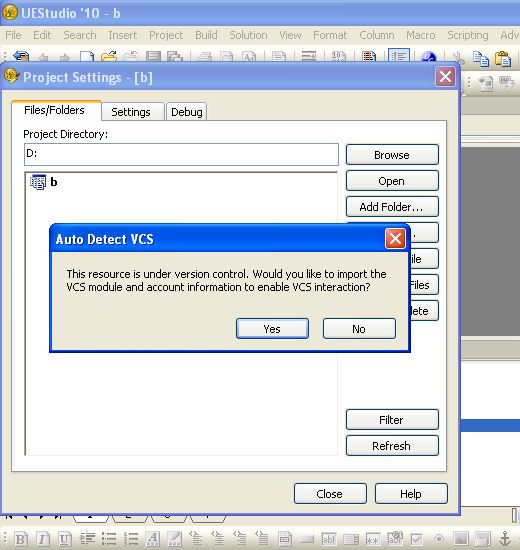Click the indent text icon in bottom toolbar
This screenshot has width=520, height=550.
coord(87,538)
